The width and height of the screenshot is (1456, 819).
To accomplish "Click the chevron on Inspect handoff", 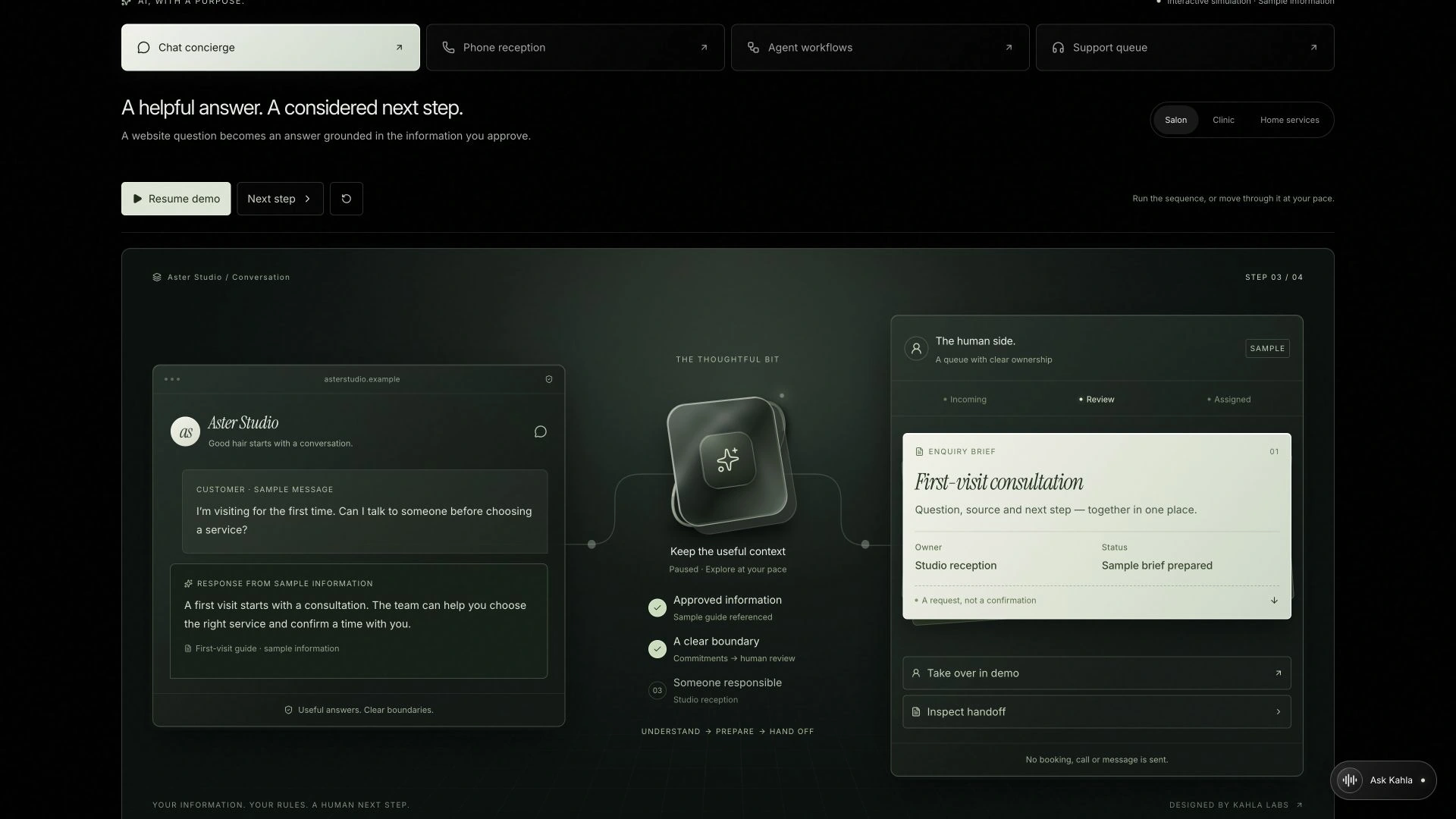I will (1278, 711).
